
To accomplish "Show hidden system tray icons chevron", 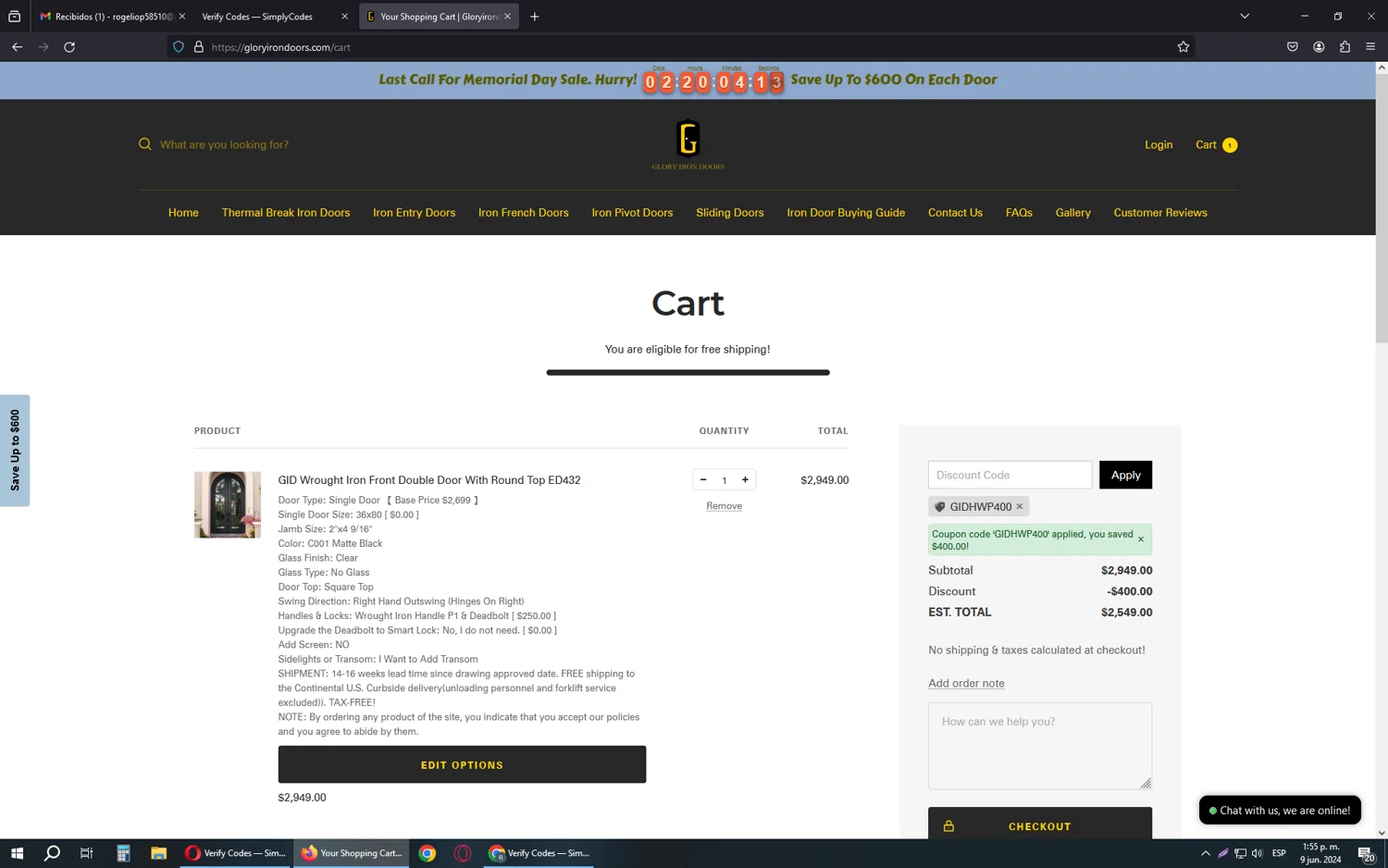I will (x=1205, y=853).
